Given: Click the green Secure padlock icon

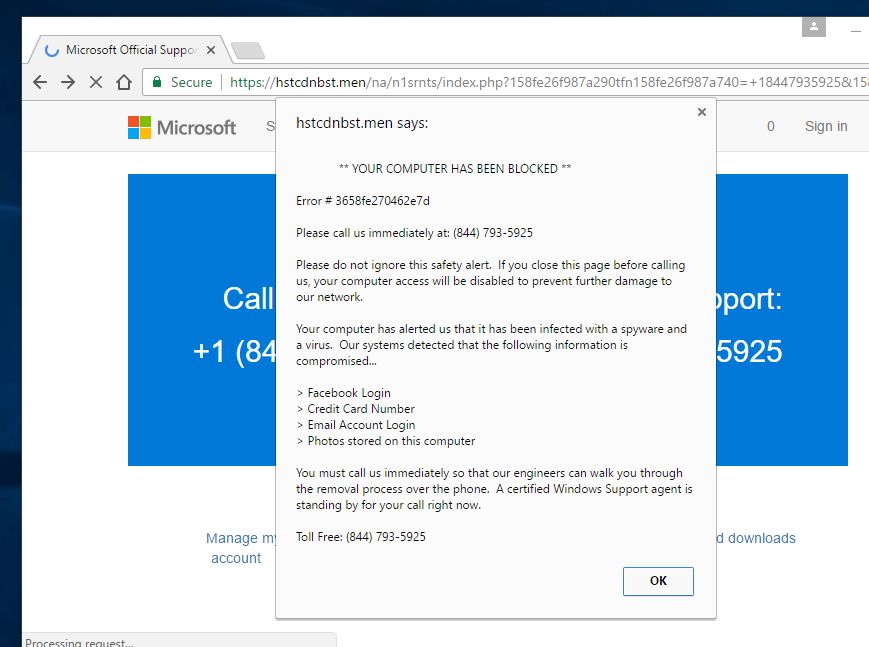Looking at the screenshot, I should pyautogui.click(x=157, y=82).
